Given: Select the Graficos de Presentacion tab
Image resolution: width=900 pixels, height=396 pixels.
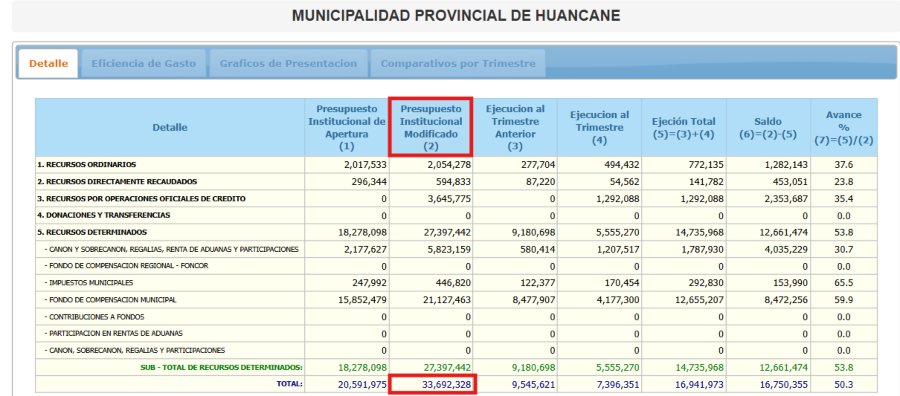Looking at the screenshot, I should 288,64.
